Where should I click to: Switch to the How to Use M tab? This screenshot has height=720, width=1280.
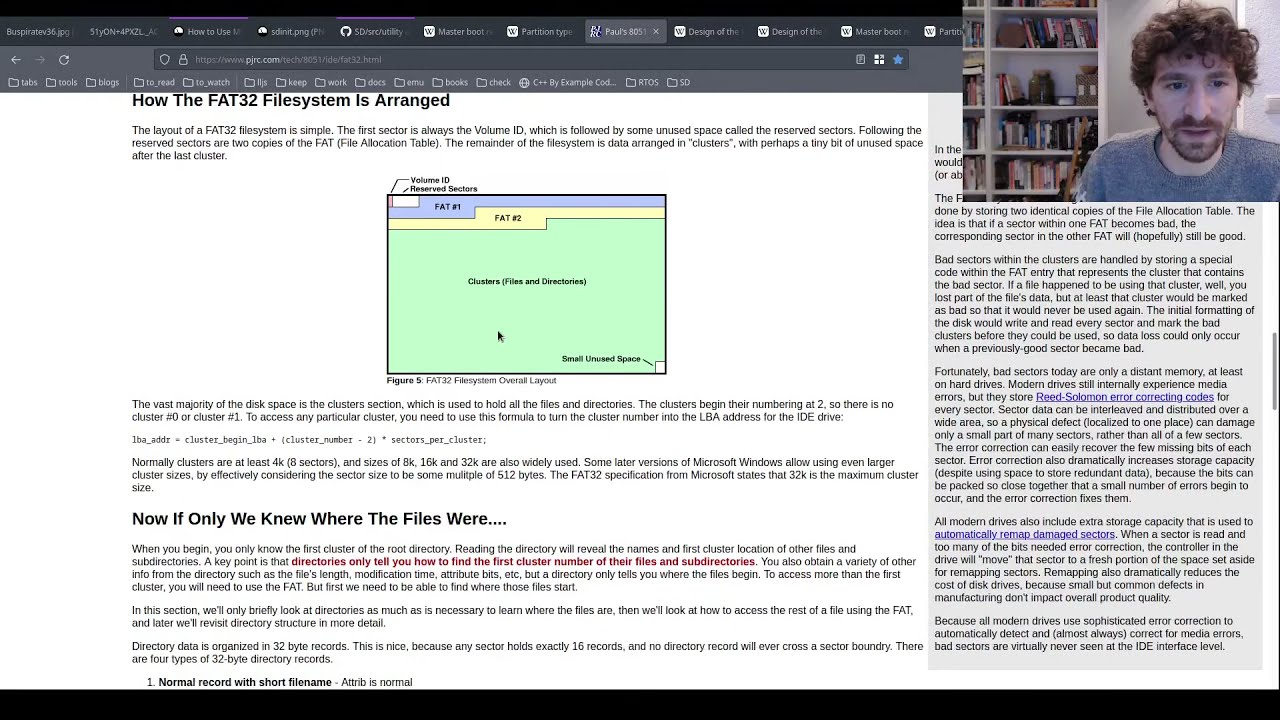point(207,32)
